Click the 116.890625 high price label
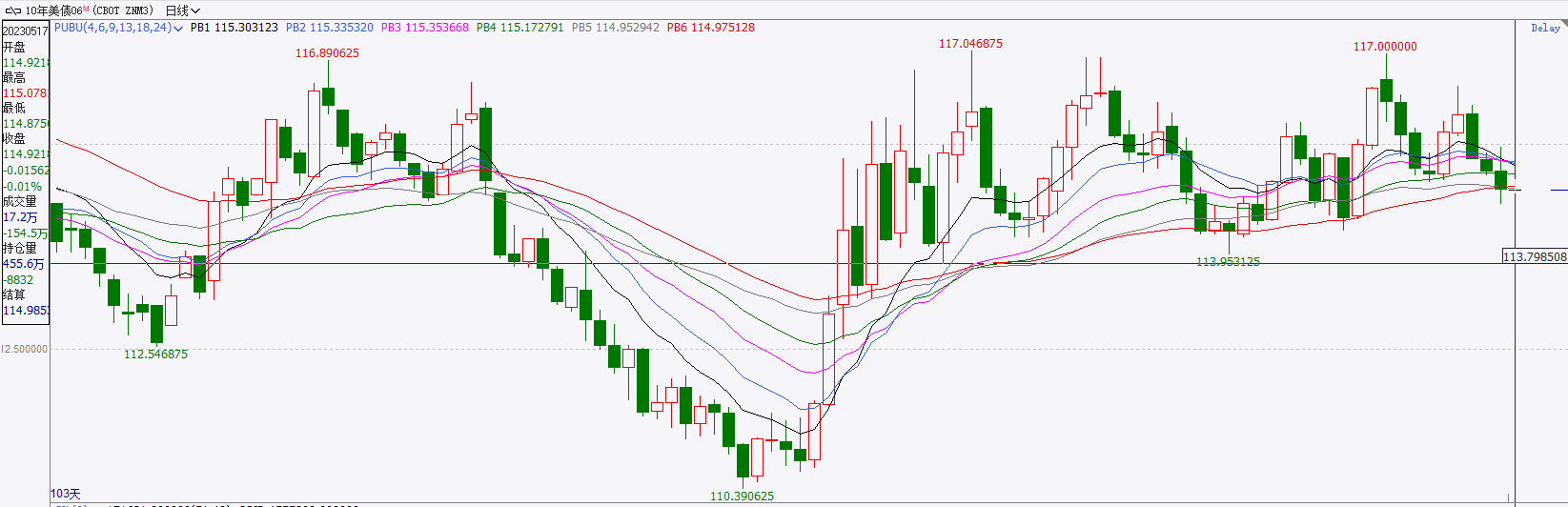The width and height of the screenshot is (1568, 507). point(327,53)
